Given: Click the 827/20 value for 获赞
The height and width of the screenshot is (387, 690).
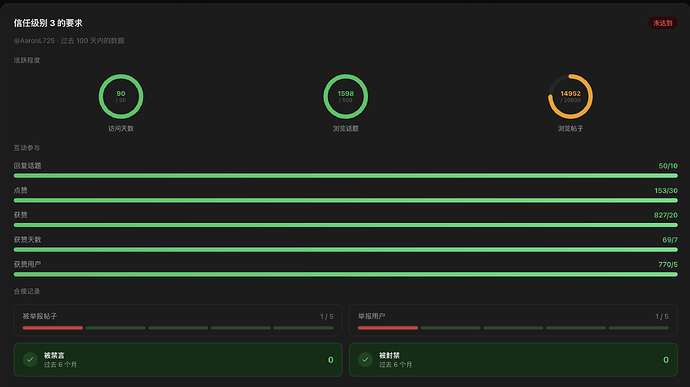Looking at the screenshot, I should tap(666, 215).
